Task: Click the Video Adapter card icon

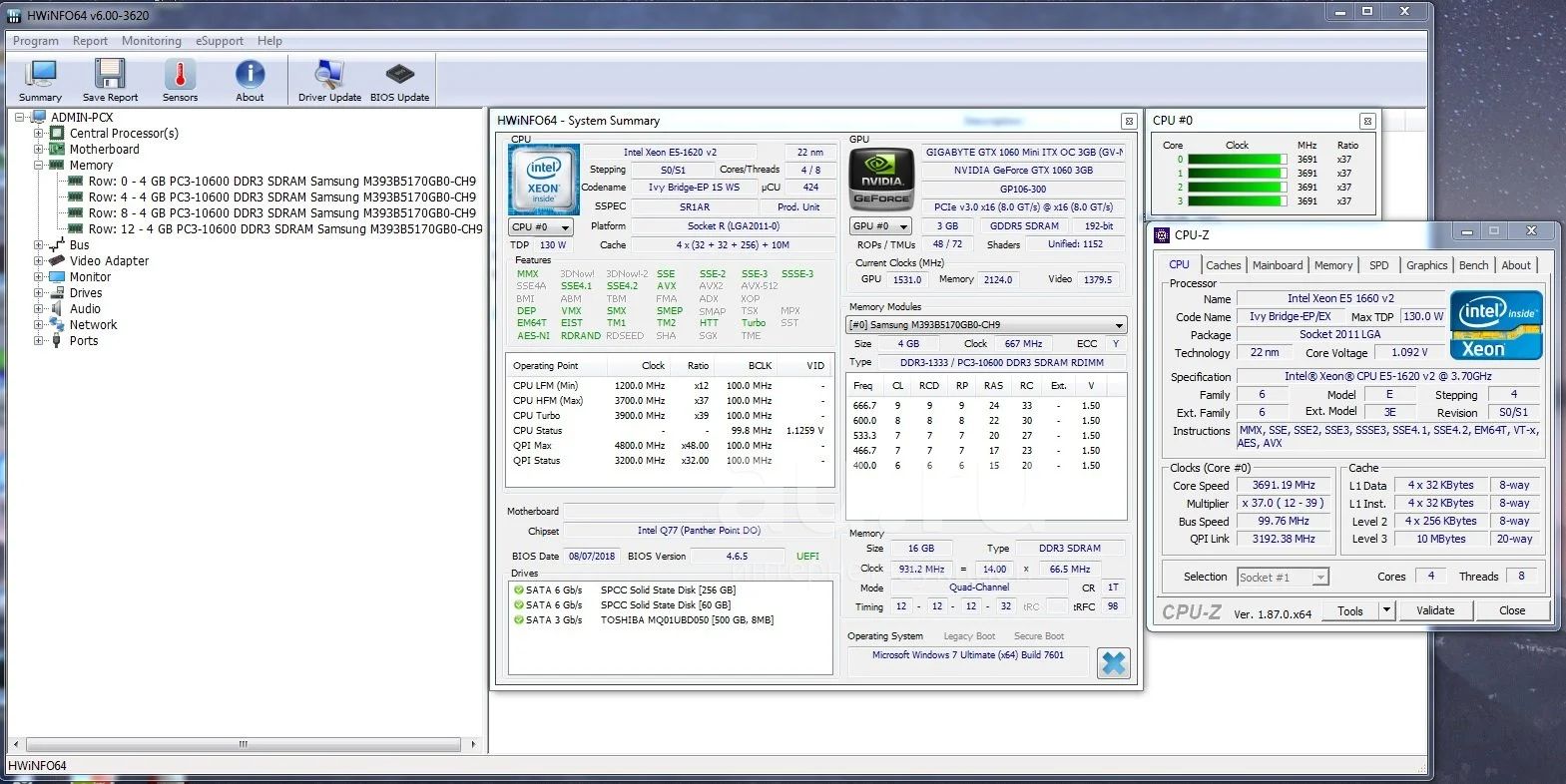Action: [57, 260]
